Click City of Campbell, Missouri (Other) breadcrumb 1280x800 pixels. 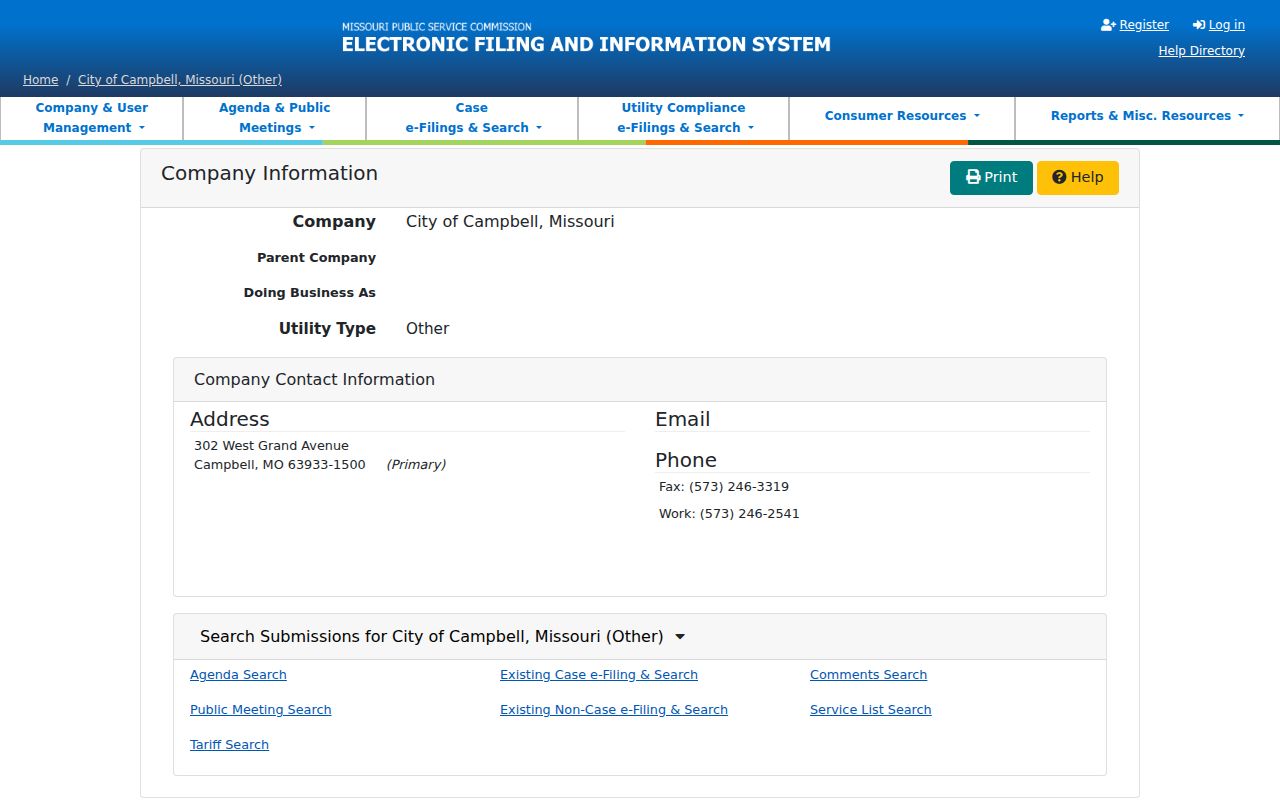coord(180,80)
